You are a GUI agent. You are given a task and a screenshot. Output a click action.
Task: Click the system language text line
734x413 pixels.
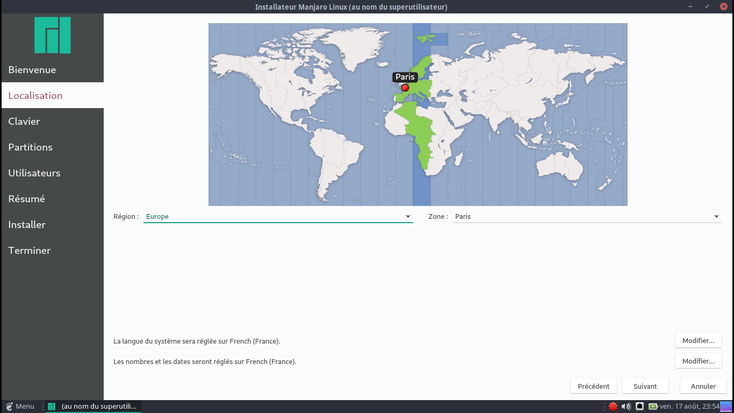(197, 341)
